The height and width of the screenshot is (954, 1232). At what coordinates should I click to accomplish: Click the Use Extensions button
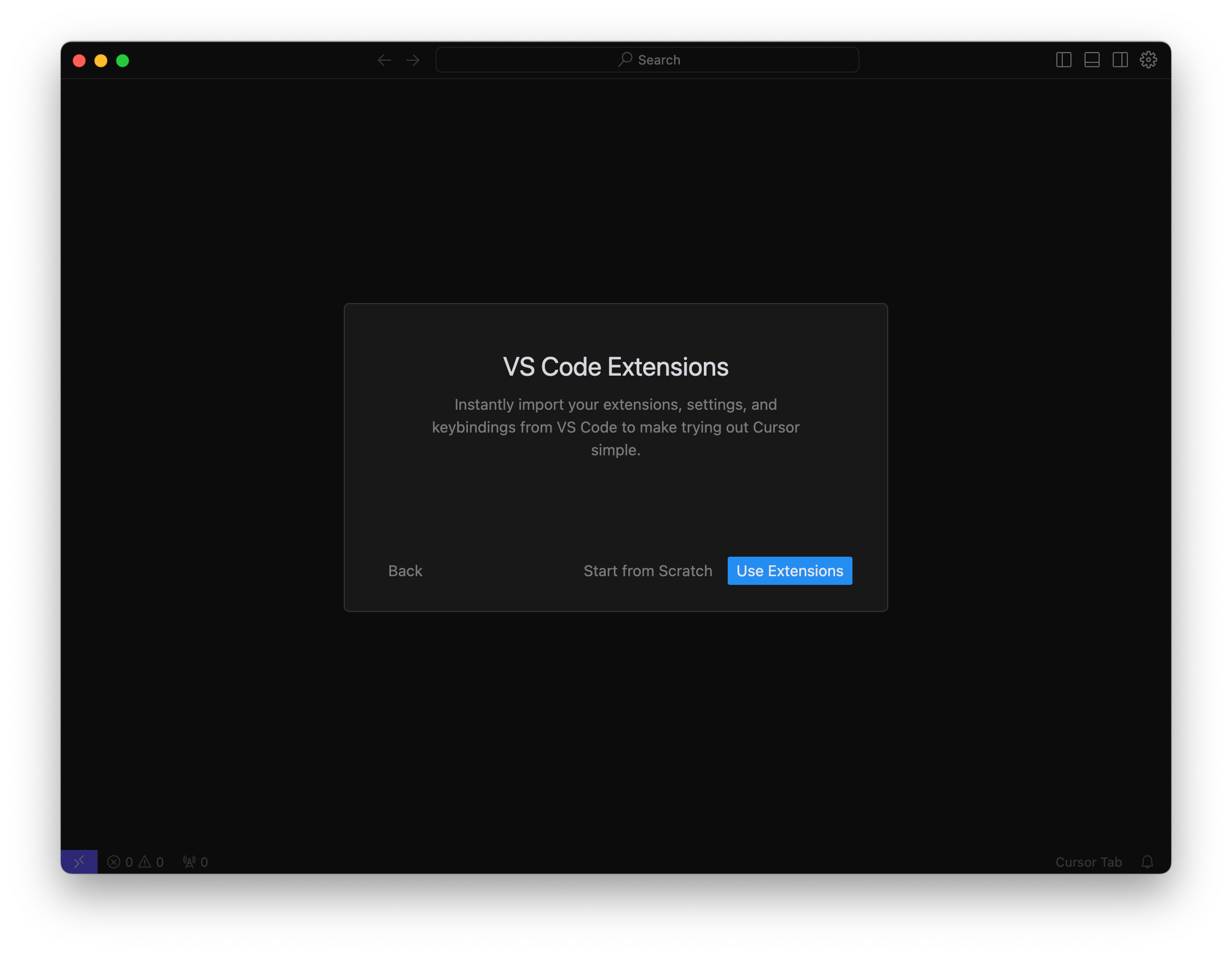789,571
